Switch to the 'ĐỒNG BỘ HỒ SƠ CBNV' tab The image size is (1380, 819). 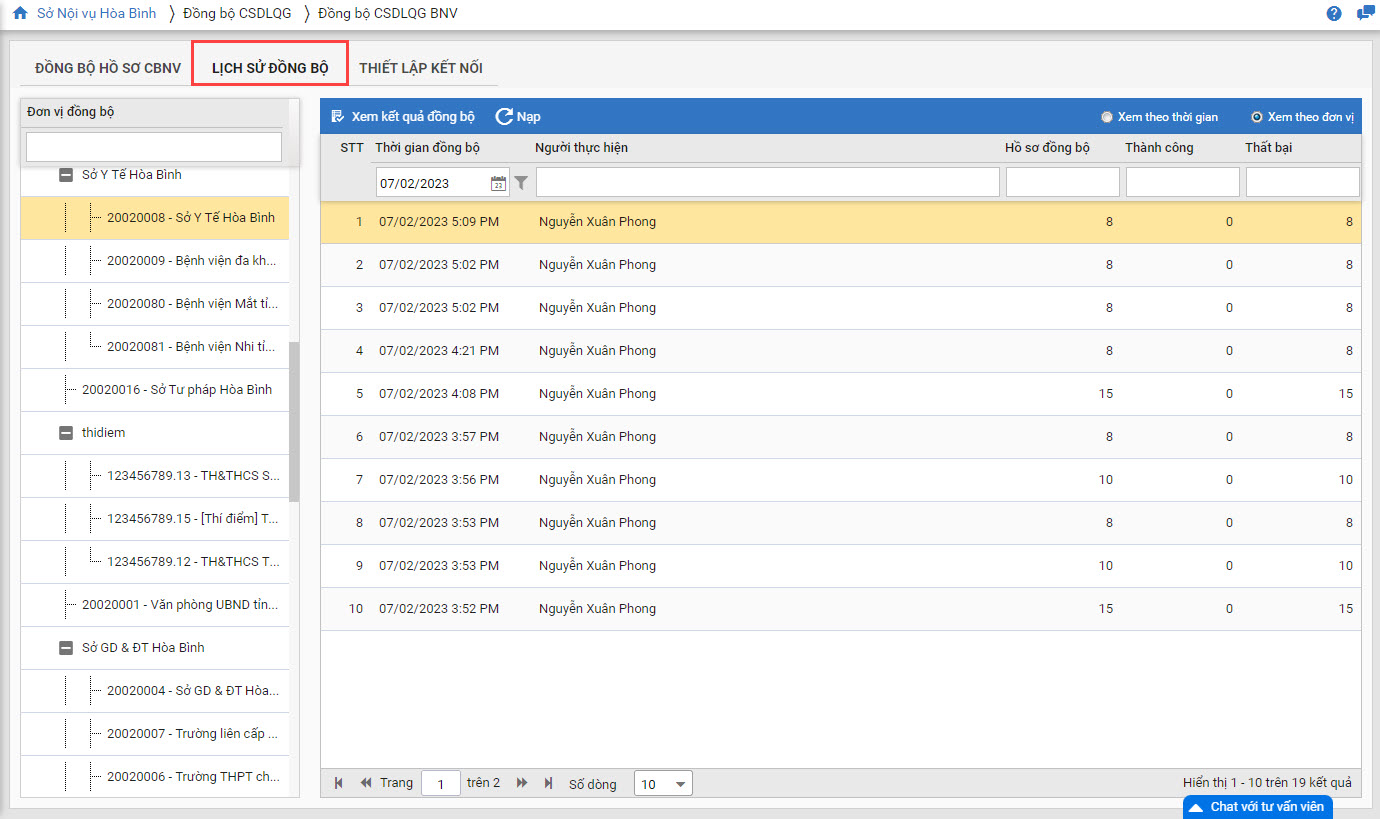[x=108, y=68]
